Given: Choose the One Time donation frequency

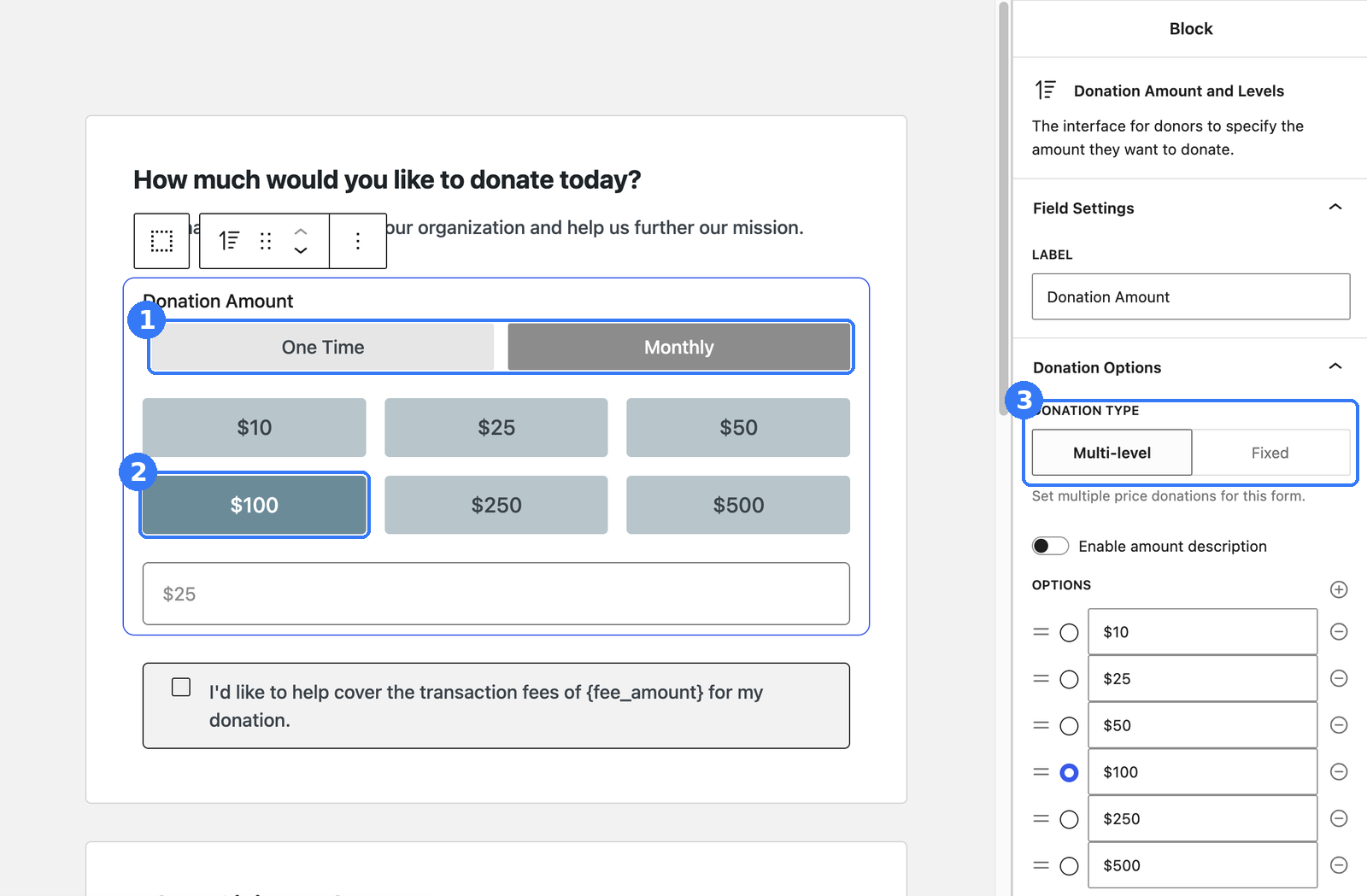Looking at the screenshot, I should pyautogui.click(x=323, y=347).
